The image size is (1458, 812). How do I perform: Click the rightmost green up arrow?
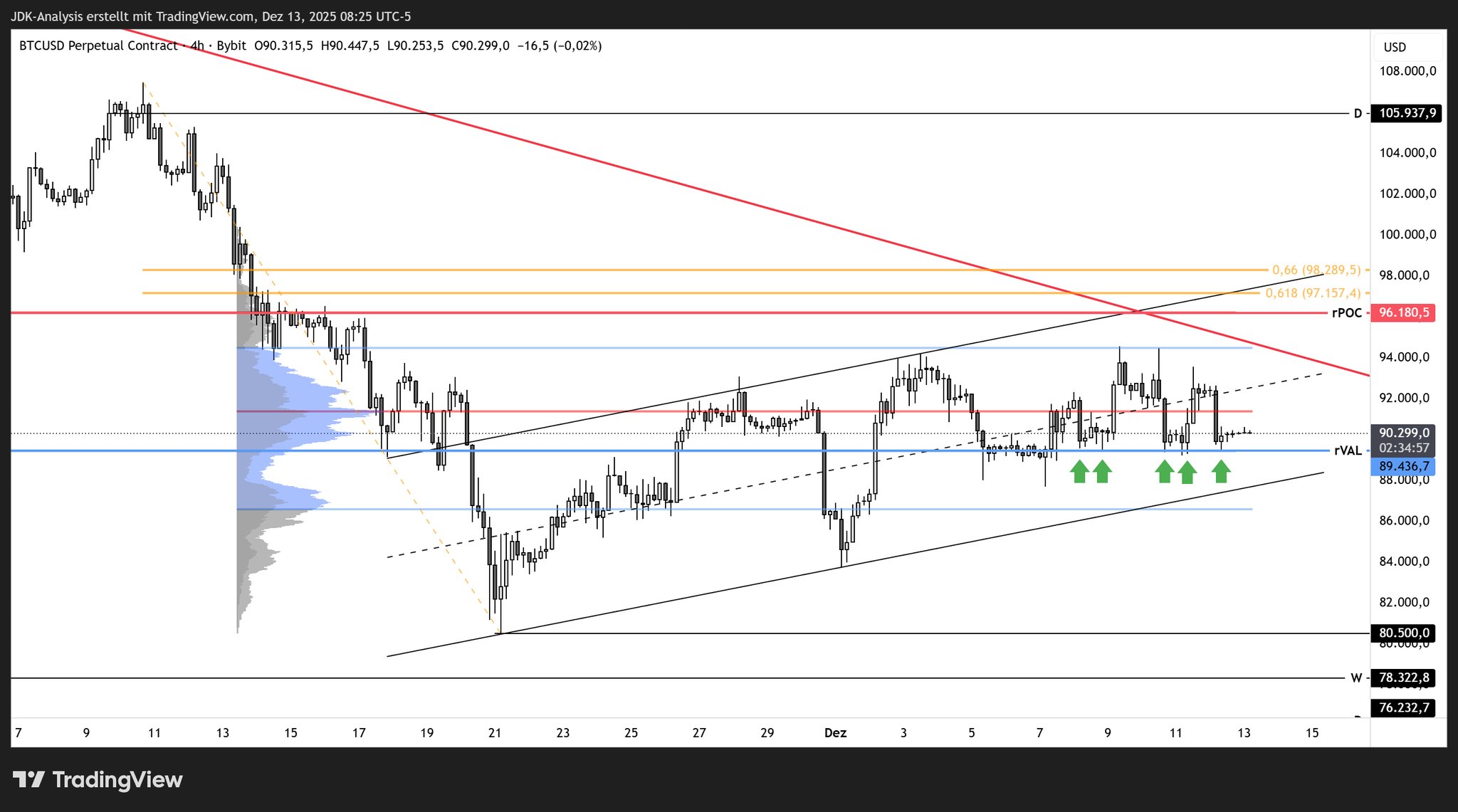1221,471
